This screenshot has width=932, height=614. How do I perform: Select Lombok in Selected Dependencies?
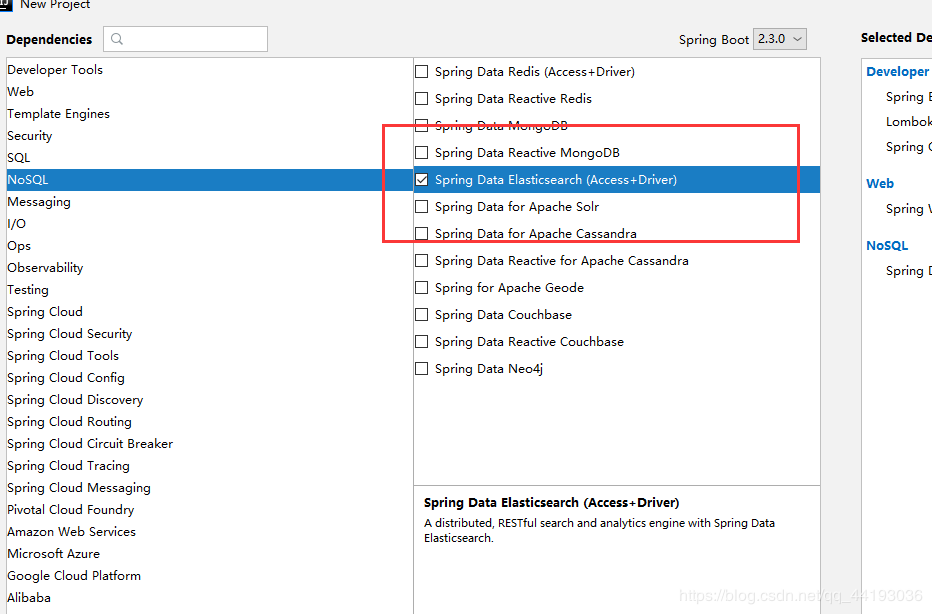[908, 121]
